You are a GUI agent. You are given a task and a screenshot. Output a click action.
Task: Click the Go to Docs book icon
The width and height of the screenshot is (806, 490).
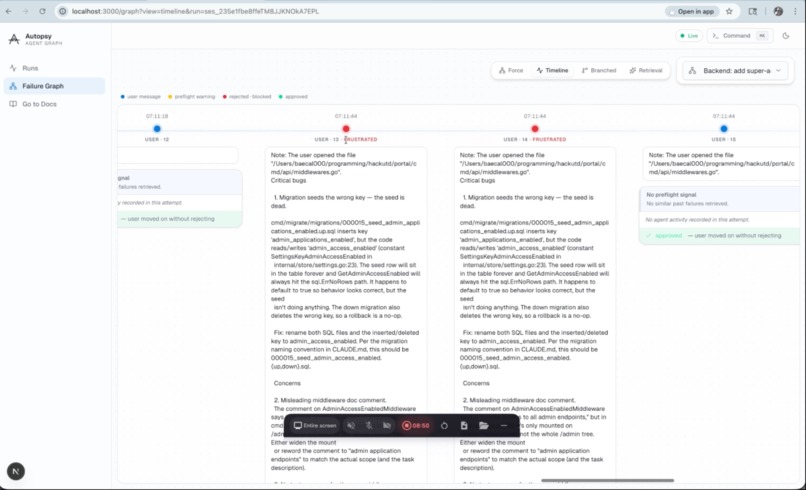click(13, 104)
